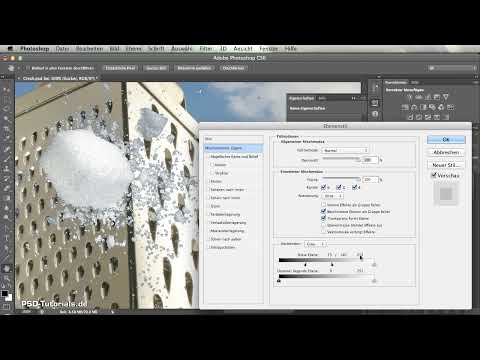Screen dimensions: 480x360
Task: Open the Apple menu
Action: (x=10, y=49)
